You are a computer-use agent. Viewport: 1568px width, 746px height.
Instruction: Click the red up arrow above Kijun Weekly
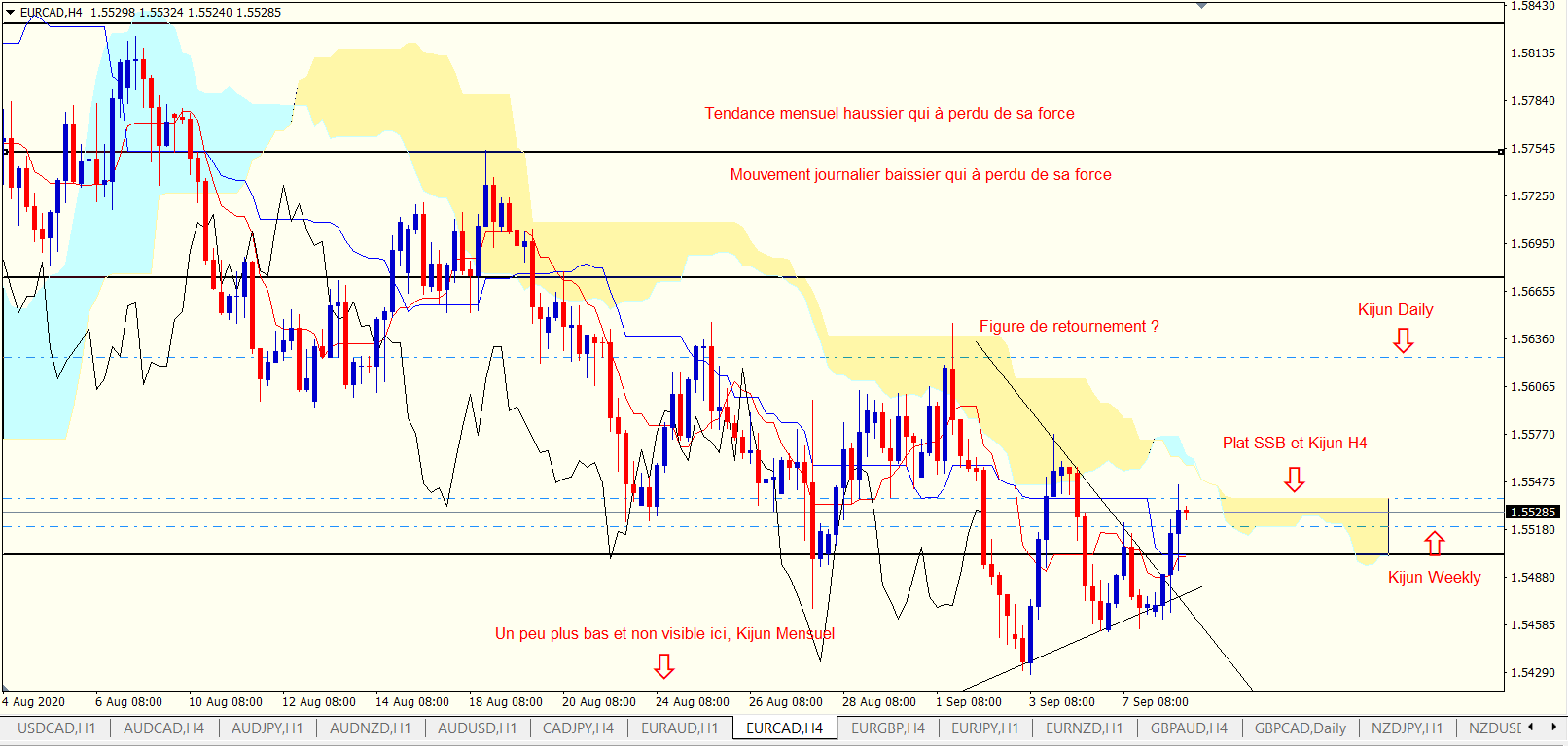1434,543
